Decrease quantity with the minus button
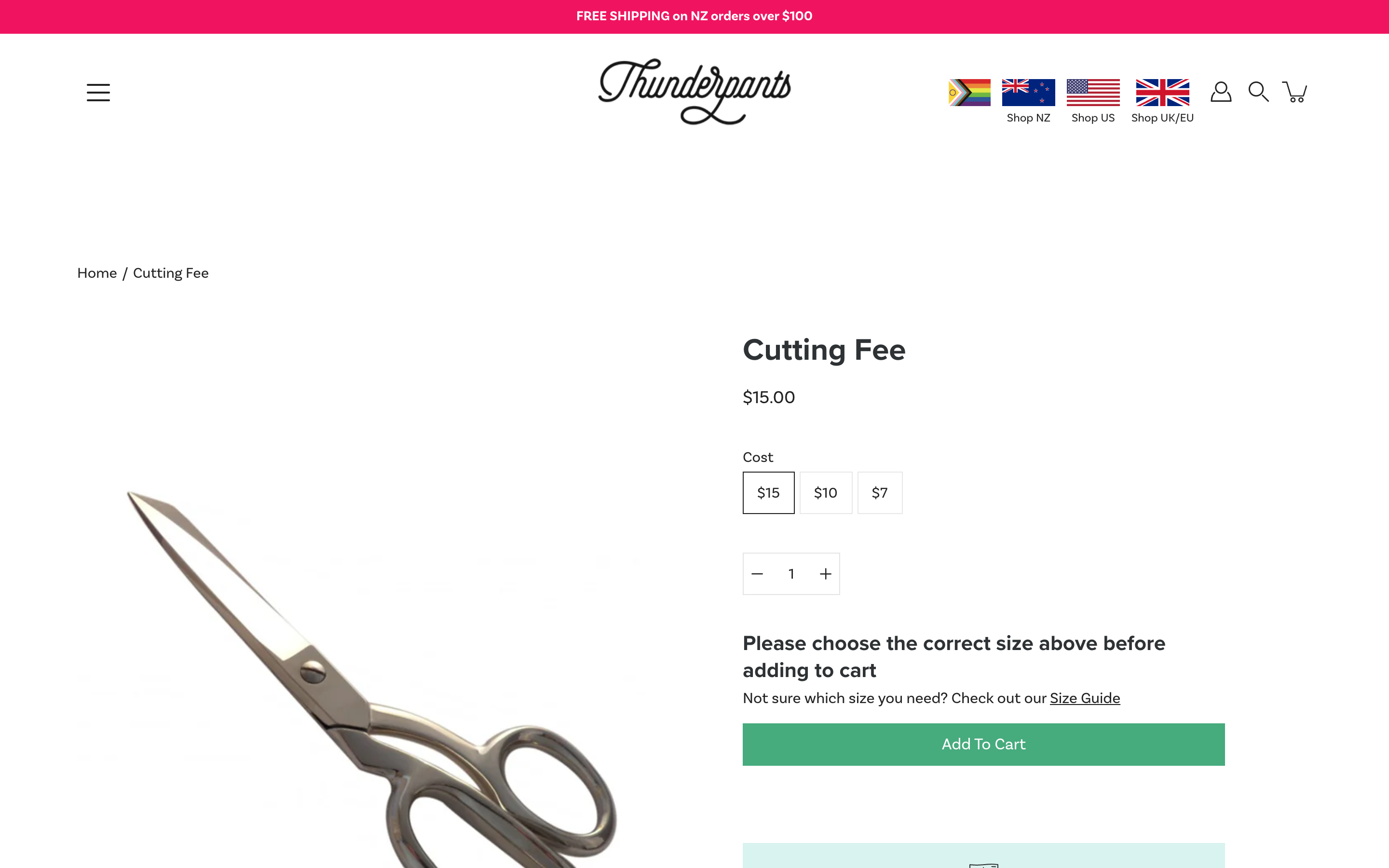 click(x=757, y=573)
